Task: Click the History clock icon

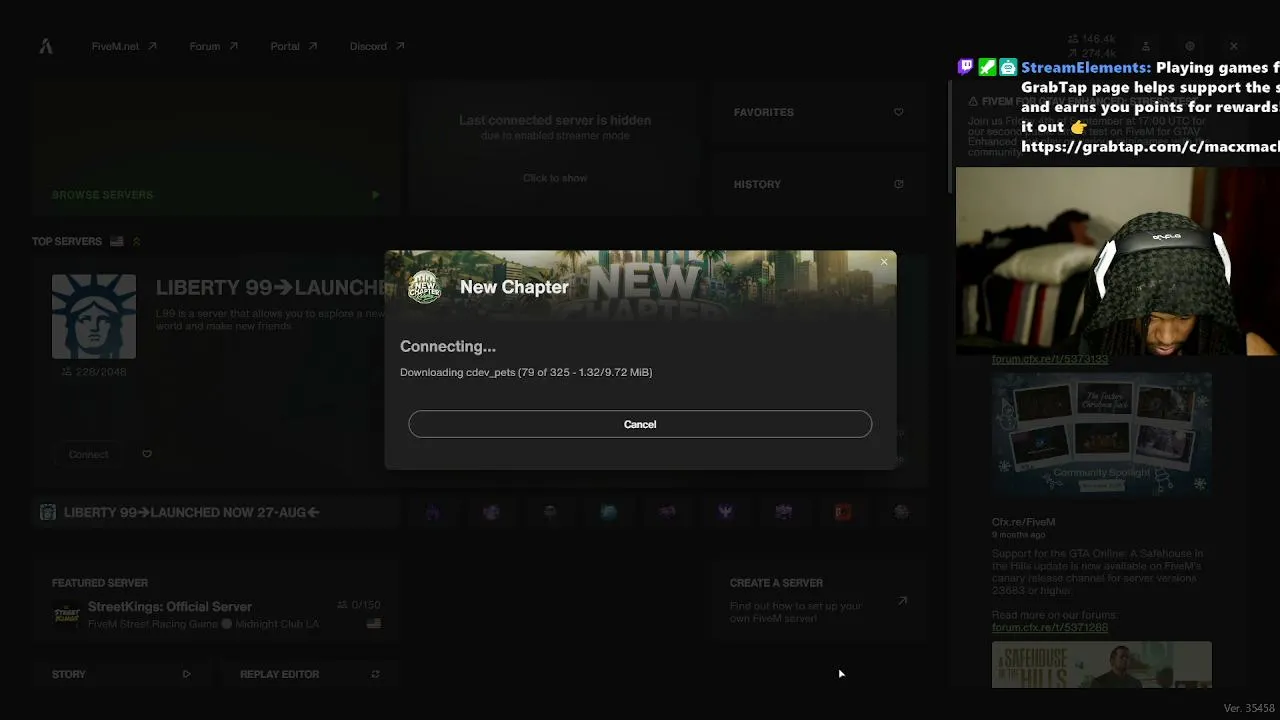Action: pyautogui.click(x=898, y=184)
